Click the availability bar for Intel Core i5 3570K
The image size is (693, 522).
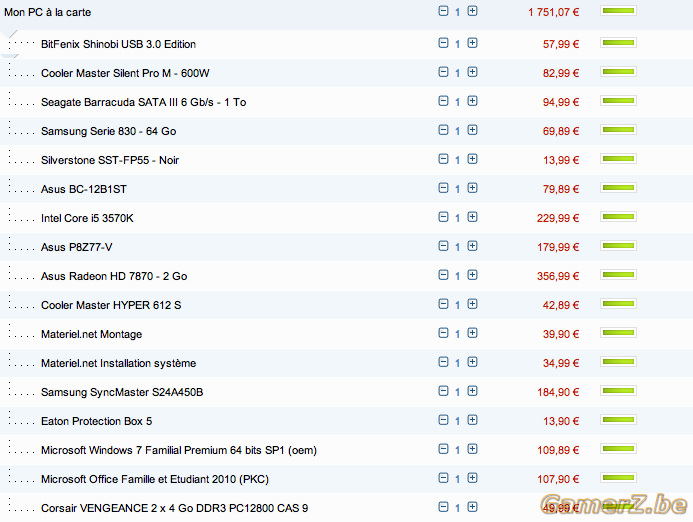(618, 217)
